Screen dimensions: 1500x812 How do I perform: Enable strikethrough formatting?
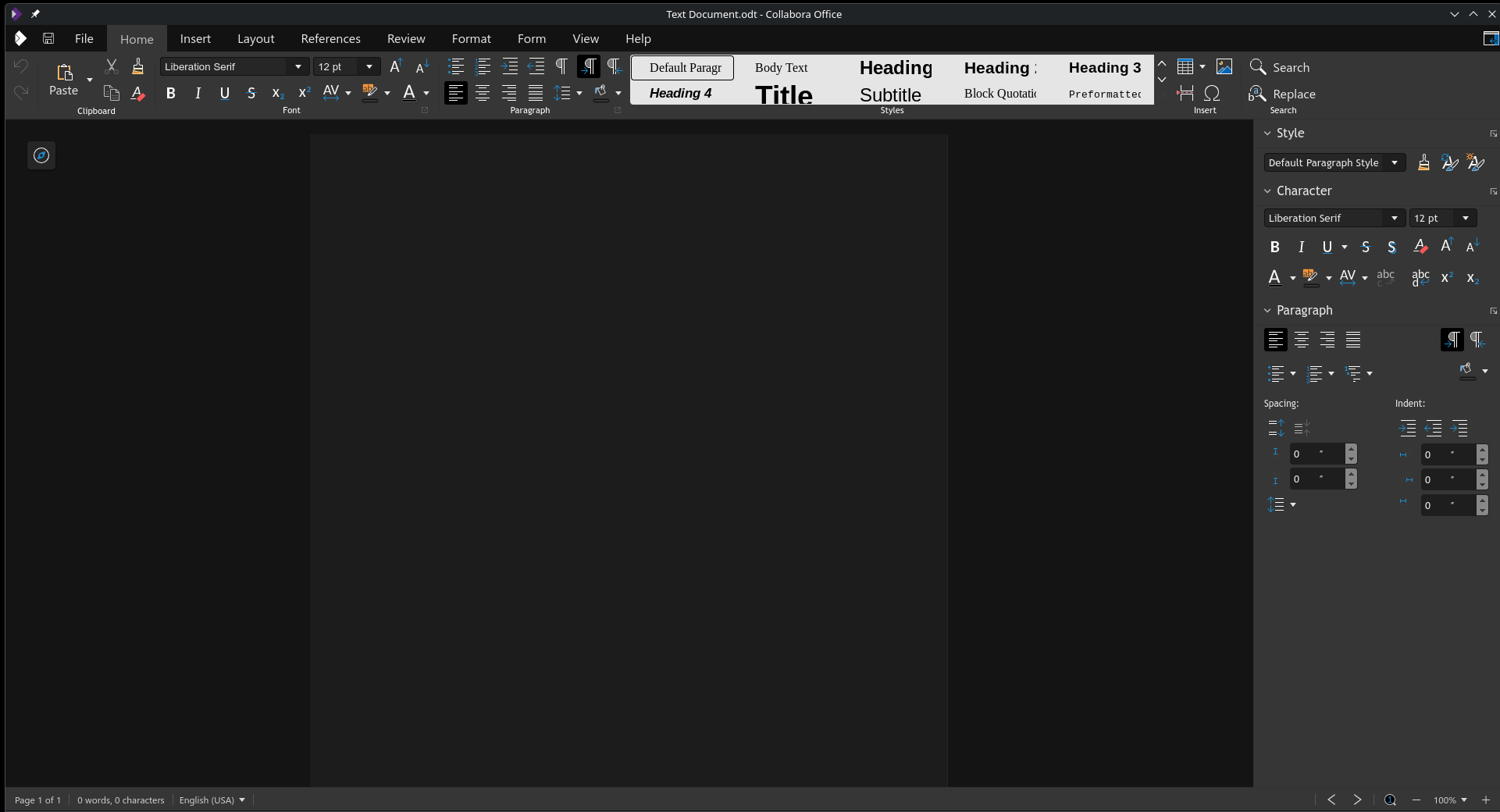[x=251, y=93]
